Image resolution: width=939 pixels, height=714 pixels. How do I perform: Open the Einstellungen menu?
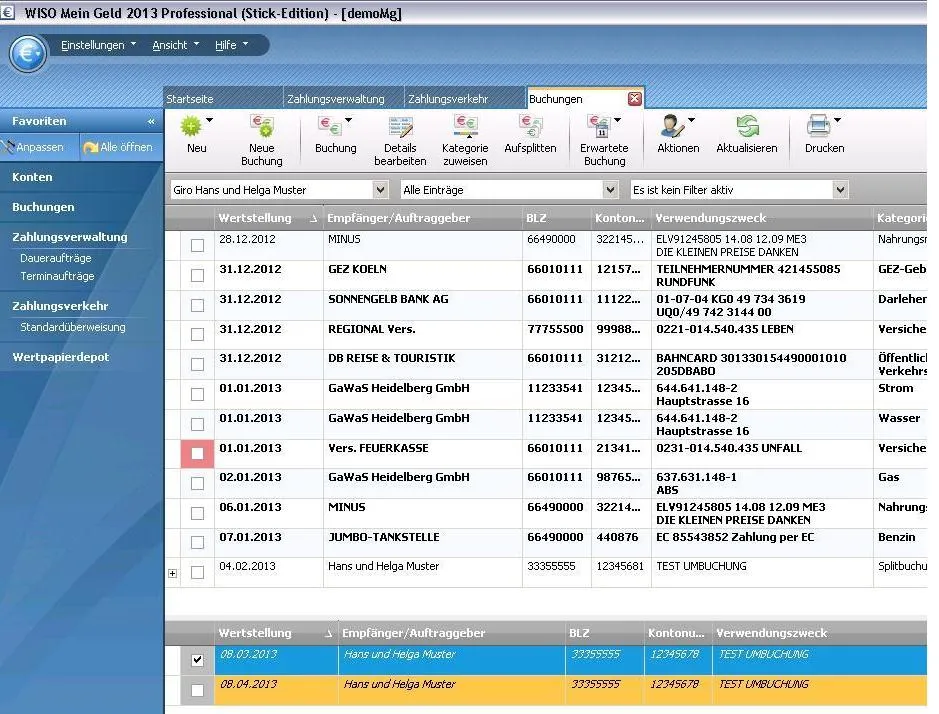coord(98,45)
